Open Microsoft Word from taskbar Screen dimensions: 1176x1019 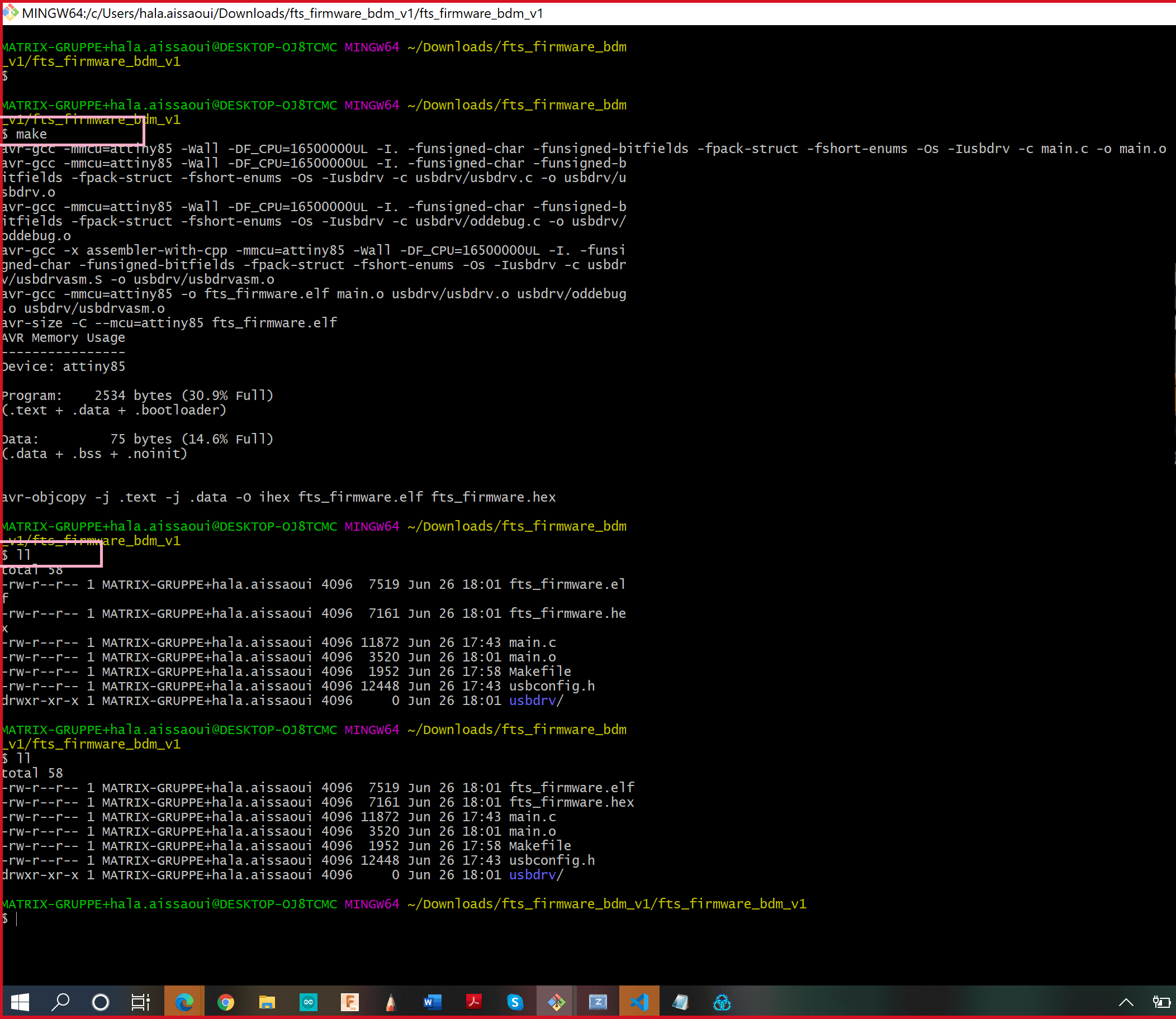click(x=433, y=1002)
